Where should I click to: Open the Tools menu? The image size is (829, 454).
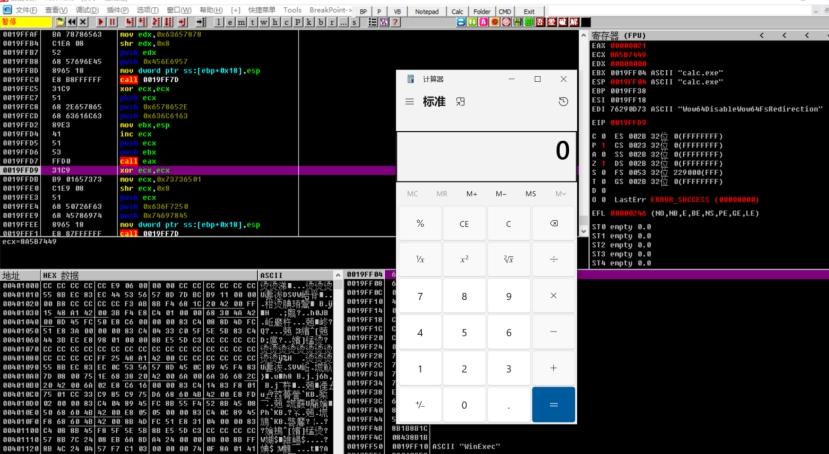(292, 10)
